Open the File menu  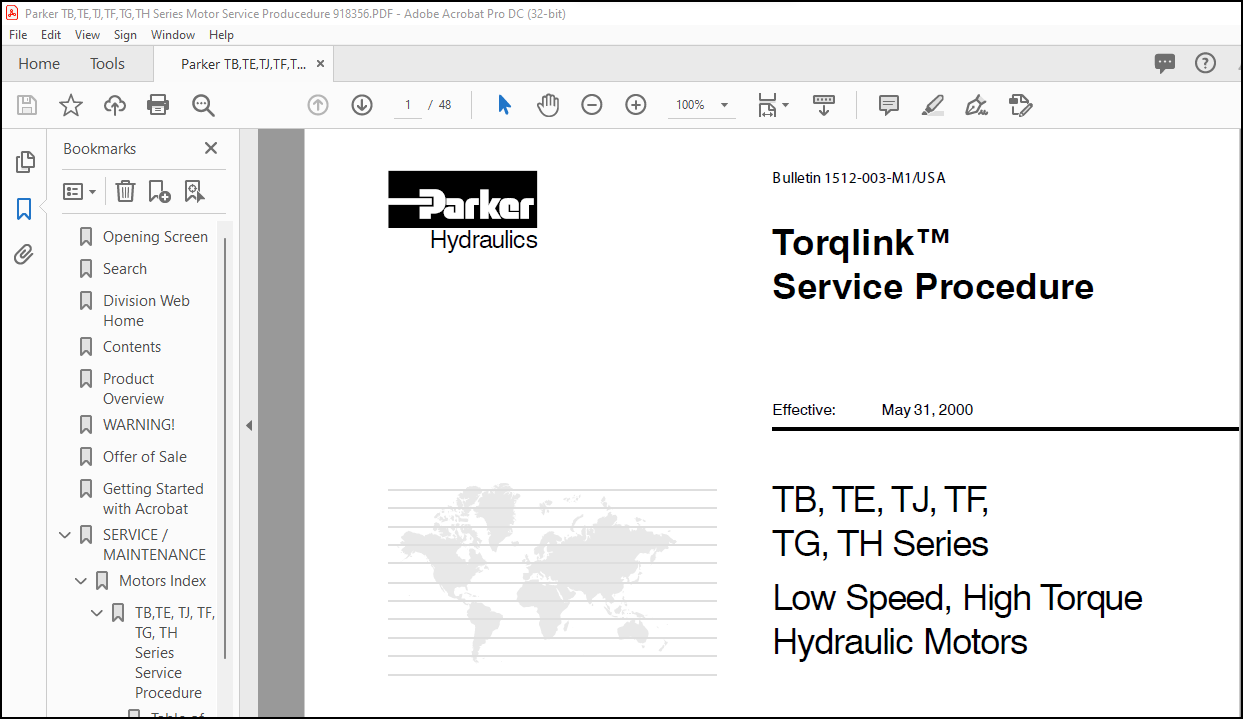pos(18,34)
